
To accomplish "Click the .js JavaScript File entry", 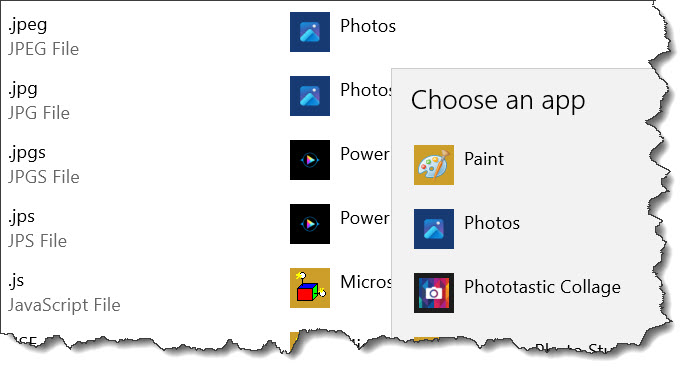I will [64, 293].
